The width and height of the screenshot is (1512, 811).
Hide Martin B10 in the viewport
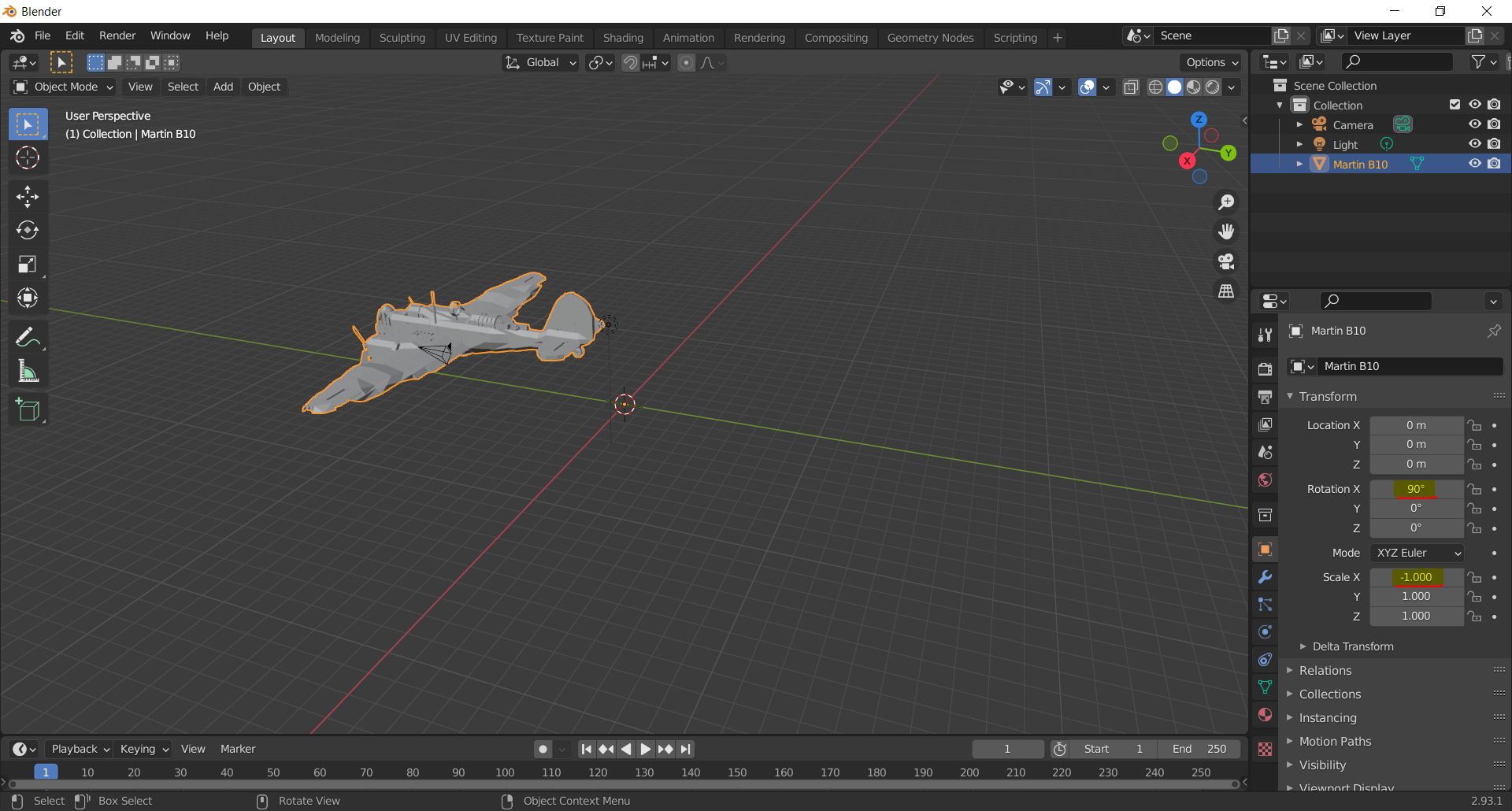click(x=1474, y=164)
